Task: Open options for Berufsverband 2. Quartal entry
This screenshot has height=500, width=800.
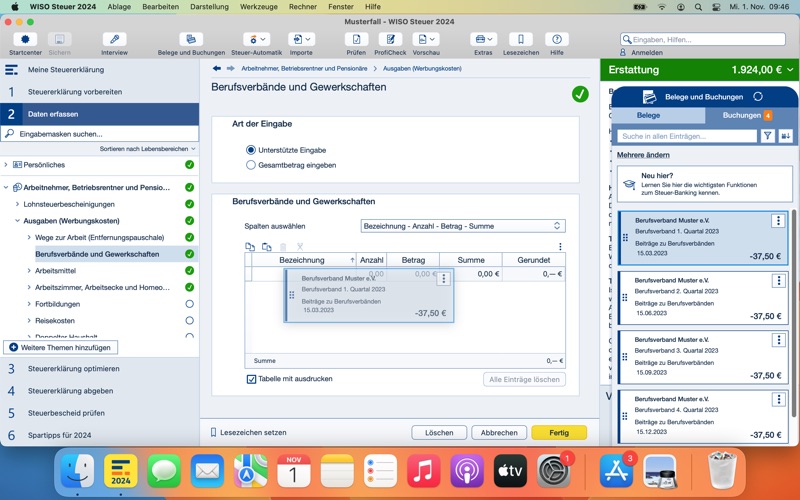Action: (779, 281)
